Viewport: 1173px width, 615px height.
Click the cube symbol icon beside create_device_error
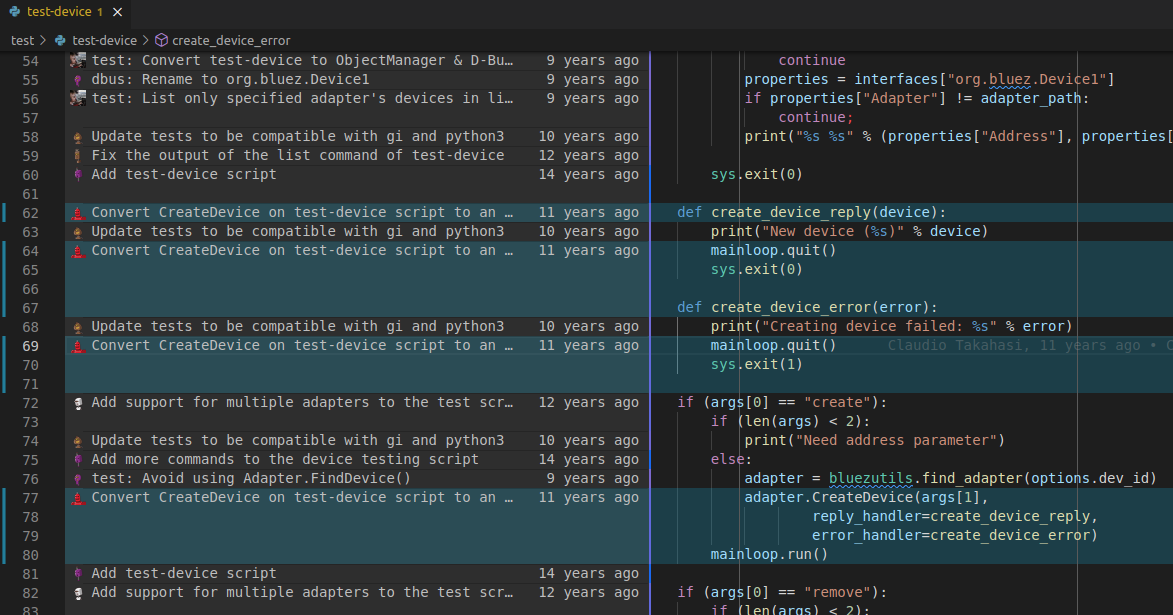tap(162, 40)
